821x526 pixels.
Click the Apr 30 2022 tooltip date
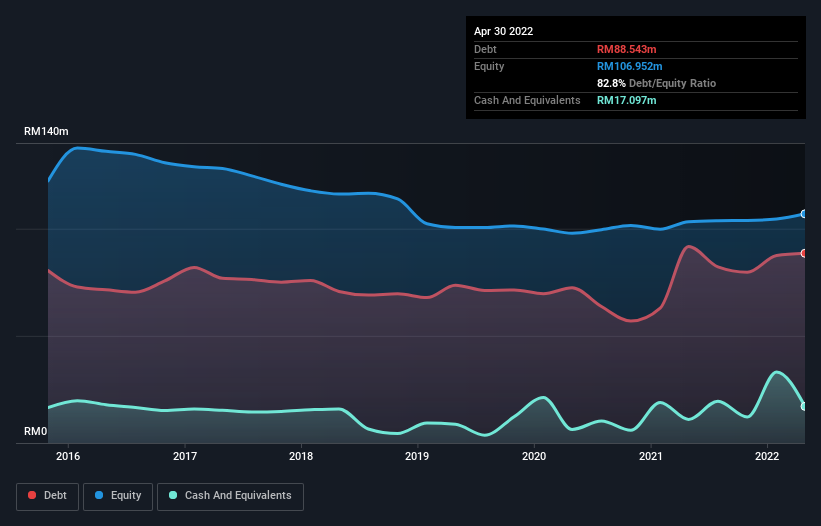click(x=504, y=31)
